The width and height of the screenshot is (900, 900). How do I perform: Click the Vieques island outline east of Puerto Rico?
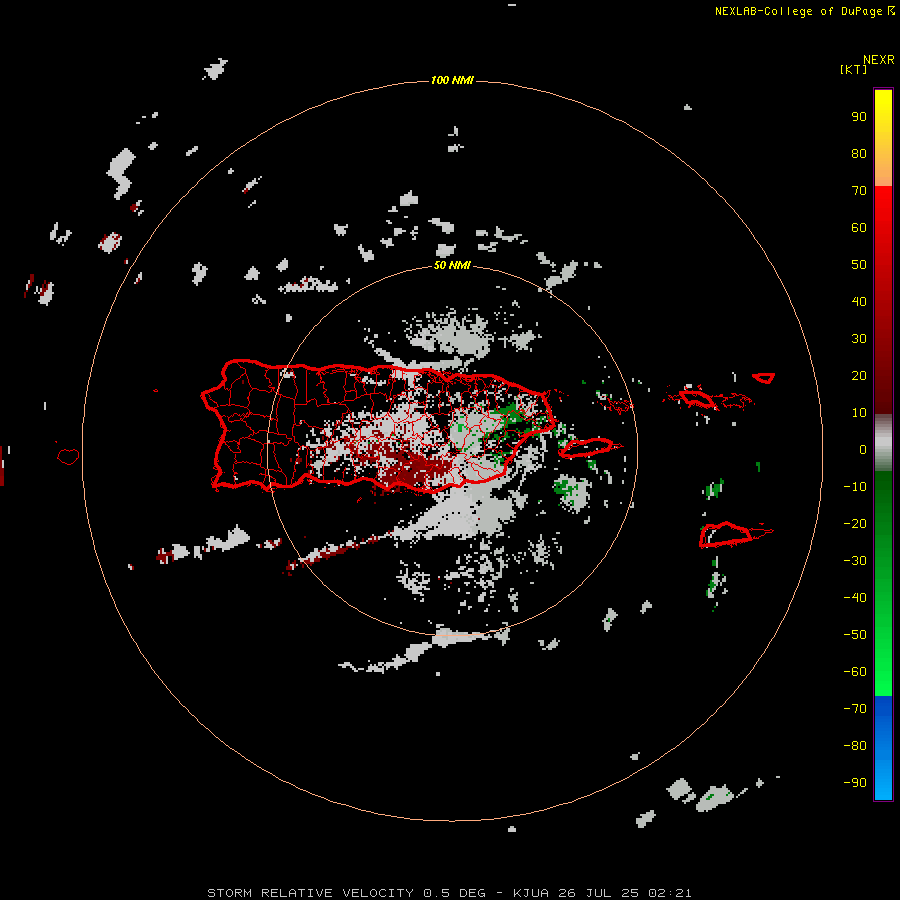pos(589,448)
